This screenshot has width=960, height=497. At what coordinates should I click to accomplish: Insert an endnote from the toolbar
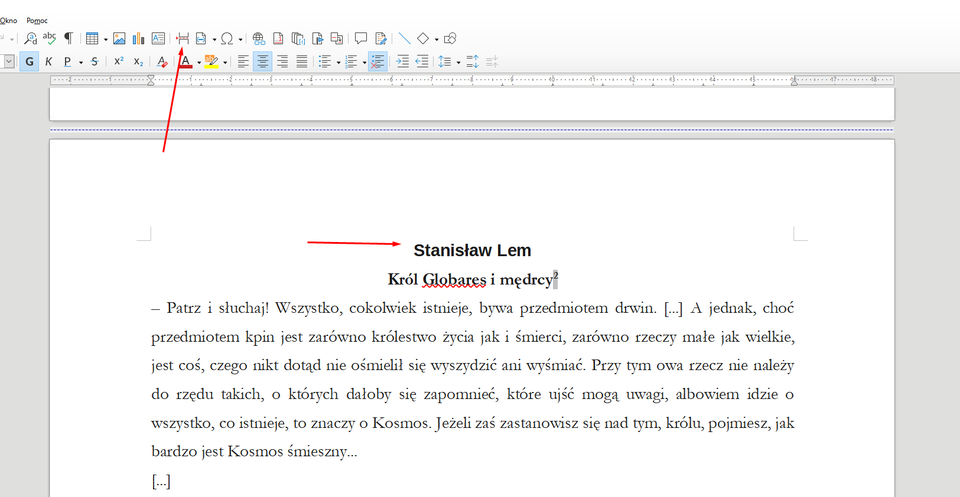tap(298, 39)
